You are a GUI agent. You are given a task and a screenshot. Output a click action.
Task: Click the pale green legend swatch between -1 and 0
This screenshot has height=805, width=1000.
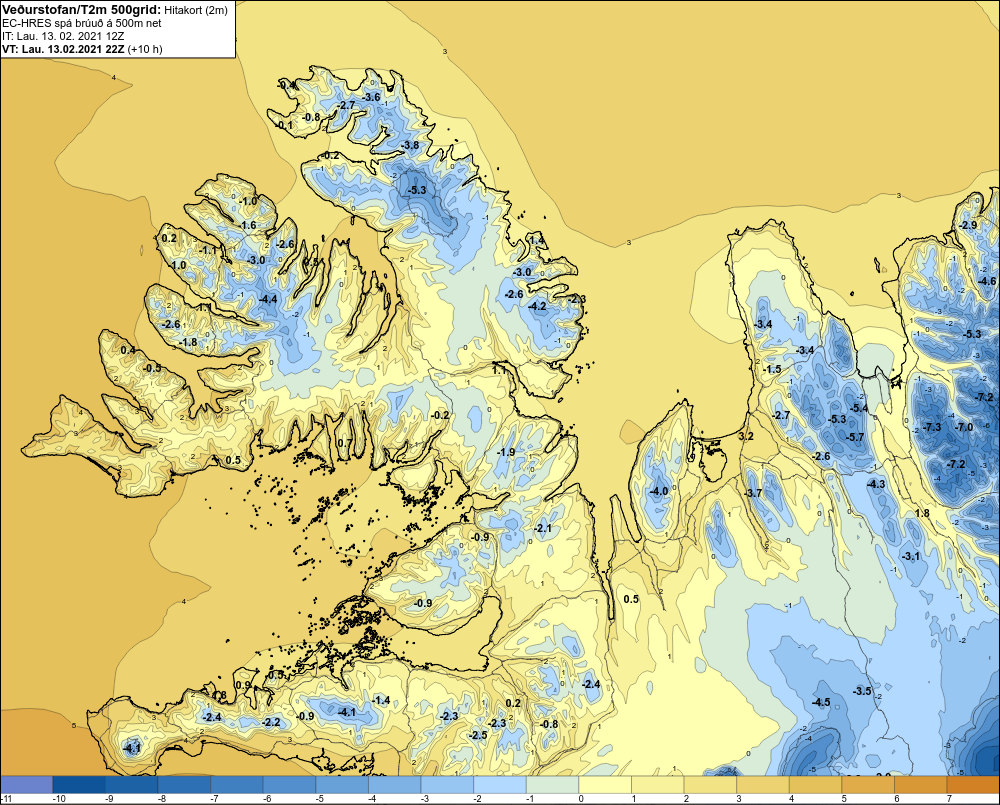coord(553,785)
